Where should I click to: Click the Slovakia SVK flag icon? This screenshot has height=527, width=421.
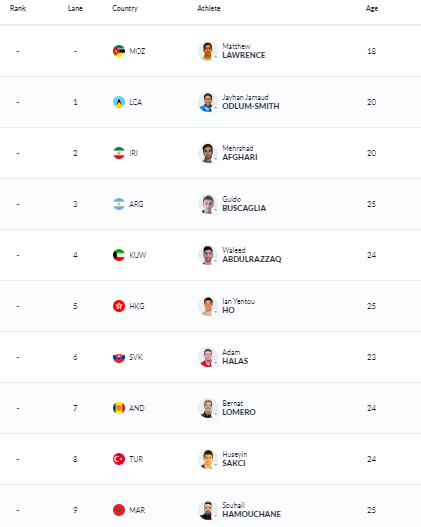pyautogui.click(x=119, y=357)
